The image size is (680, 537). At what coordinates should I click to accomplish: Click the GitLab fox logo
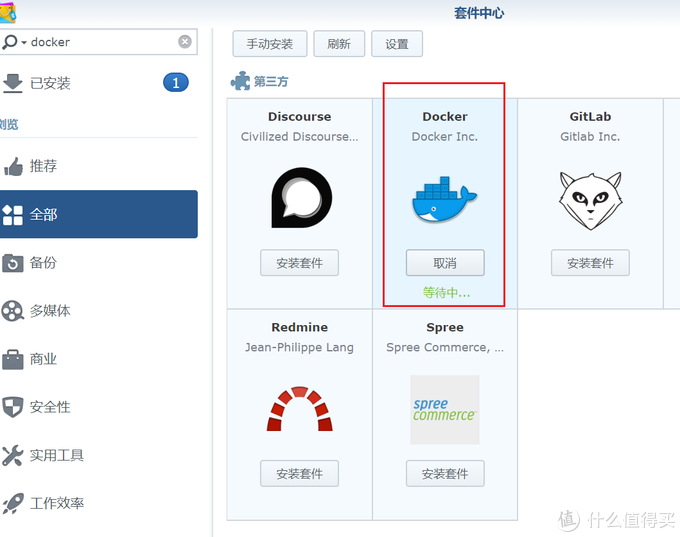[589, 198]
